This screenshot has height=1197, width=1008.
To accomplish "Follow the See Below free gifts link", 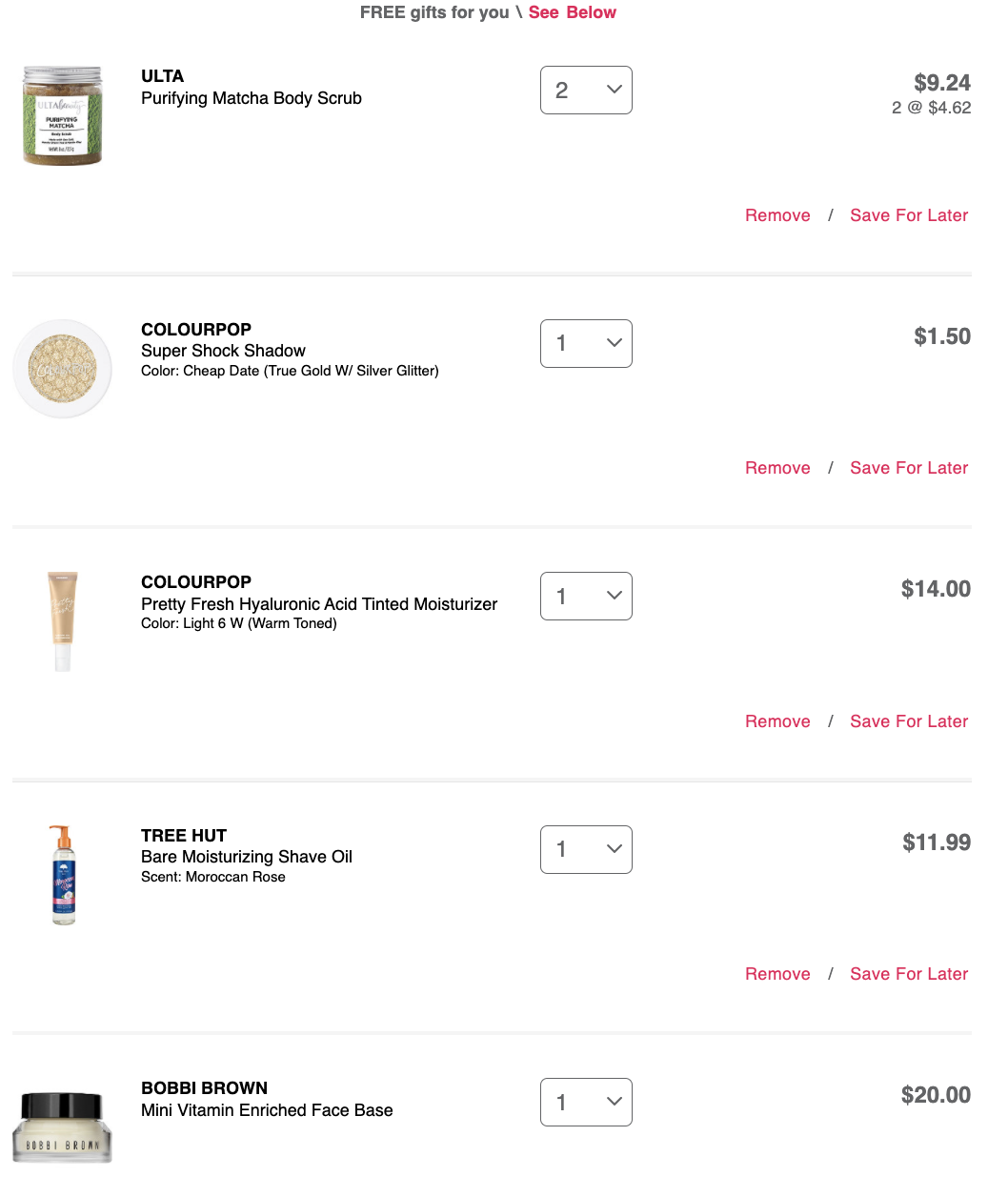I will [573, 12].
